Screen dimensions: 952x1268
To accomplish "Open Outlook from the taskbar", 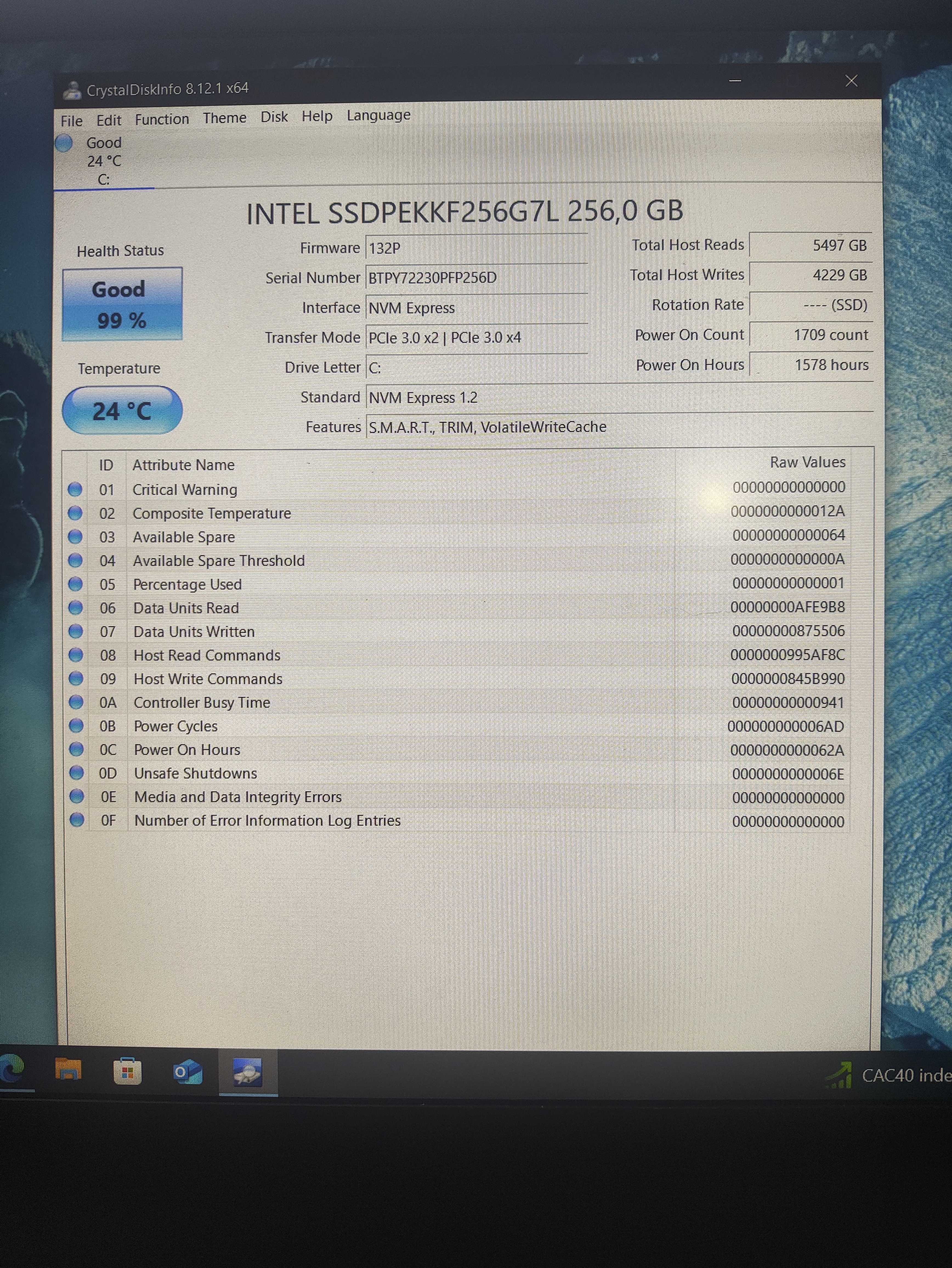I will (x=188, y=1071).
